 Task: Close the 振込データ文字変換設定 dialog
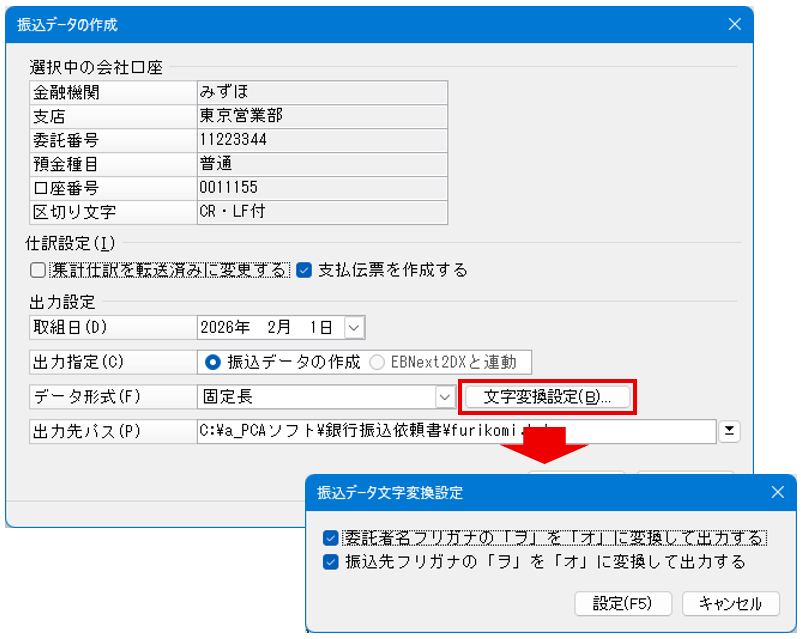pyautogui.click(x=778, y=493)
